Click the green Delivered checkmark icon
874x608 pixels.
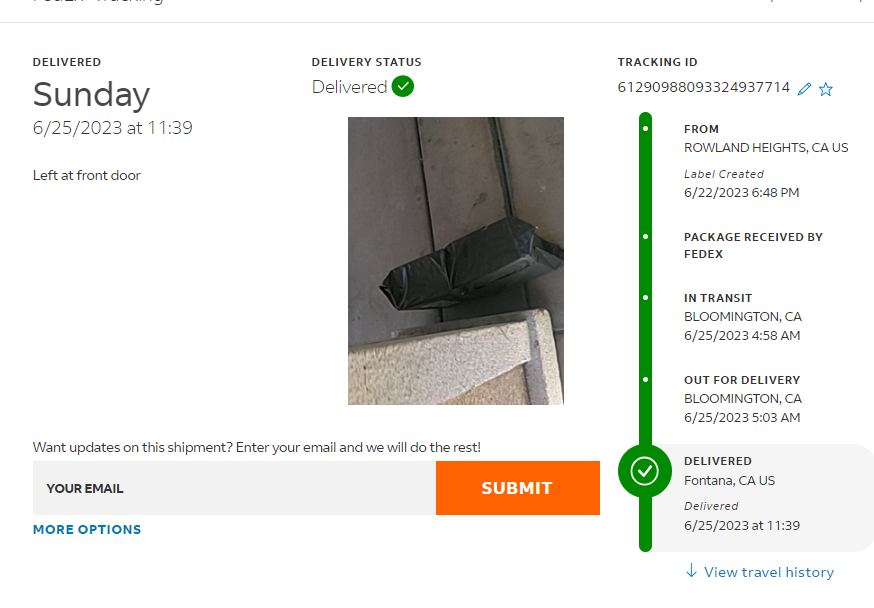tap(402, 86)
